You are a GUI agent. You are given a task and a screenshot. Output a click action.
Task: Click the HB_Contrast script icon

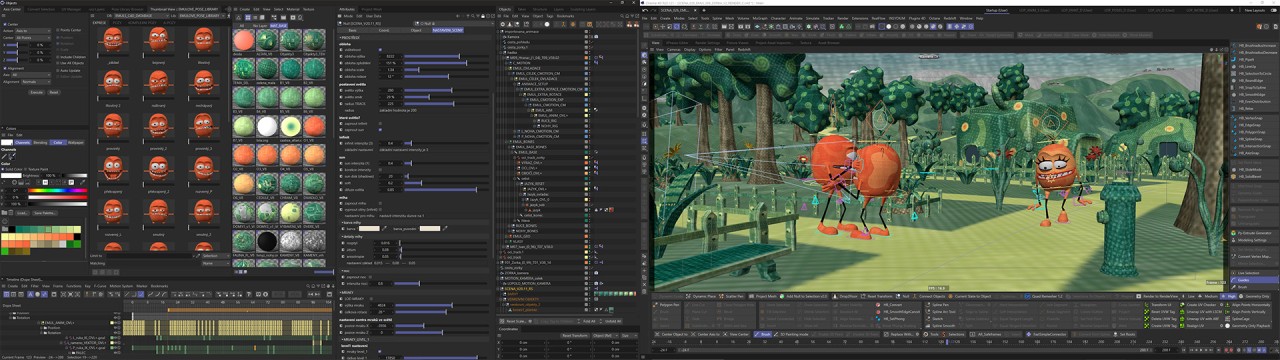[x=878, y=305]
